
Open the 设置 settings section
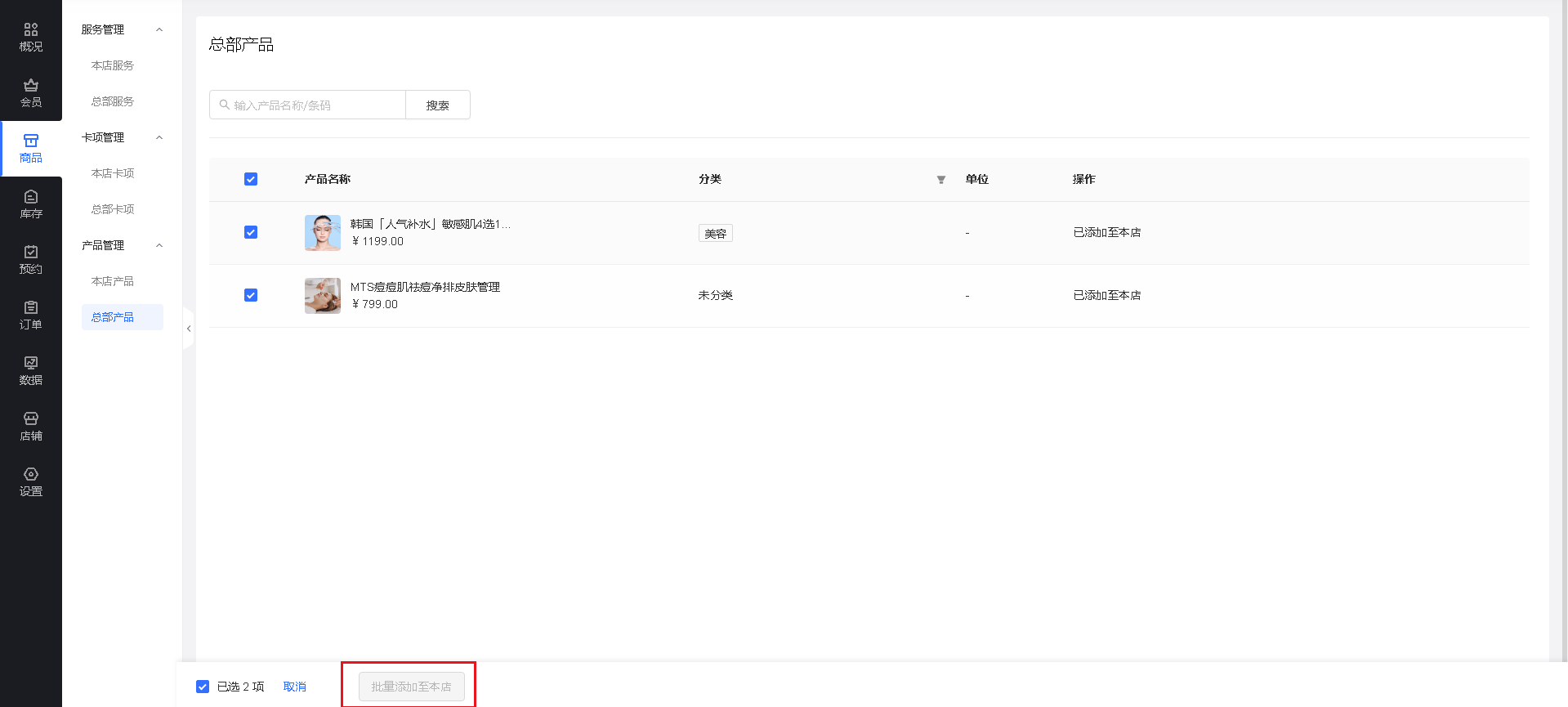(x=31, y=482)
